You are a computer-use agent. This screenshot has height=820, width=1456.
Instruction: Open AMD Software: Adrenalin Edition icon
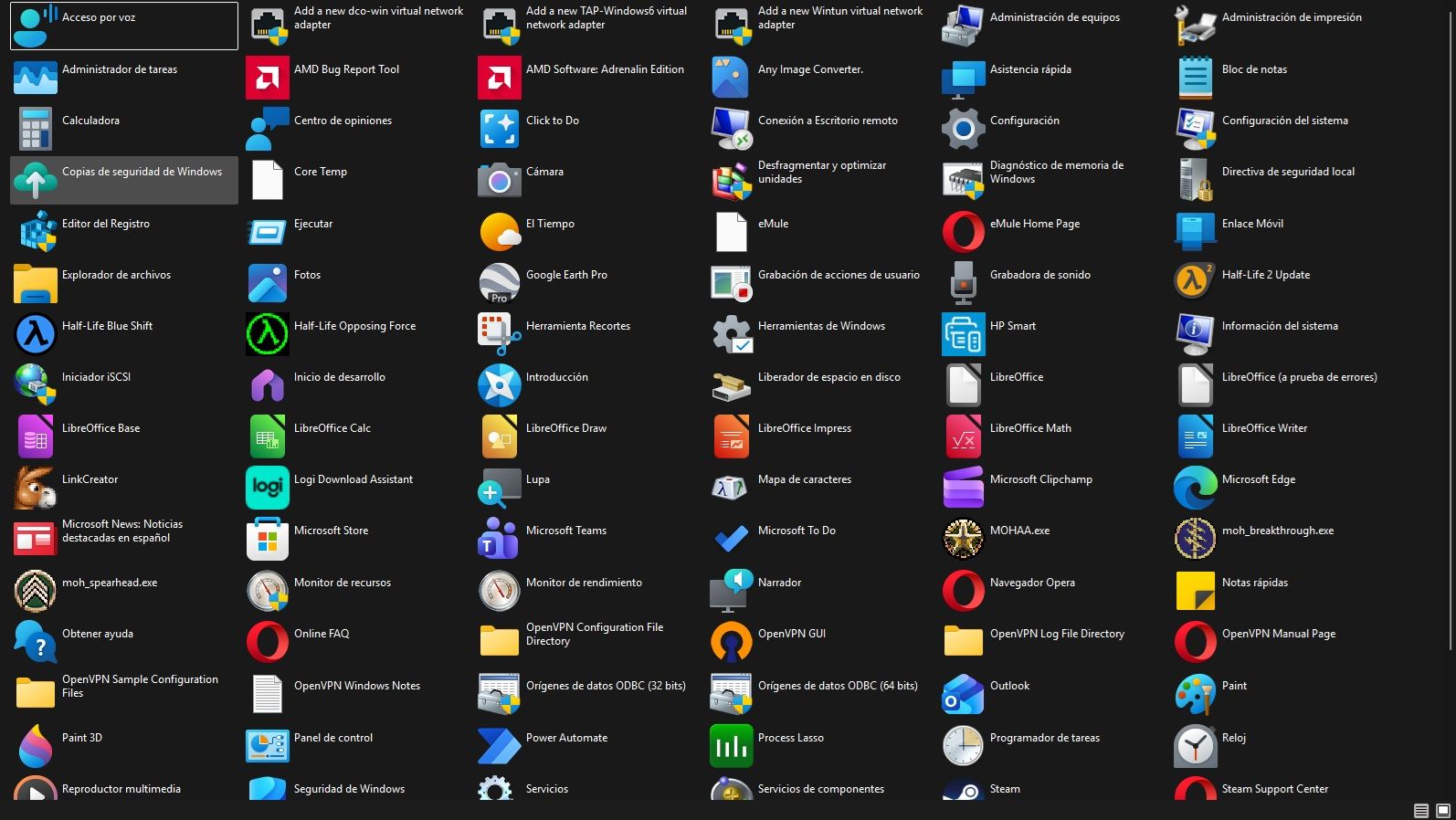(500, 78)
